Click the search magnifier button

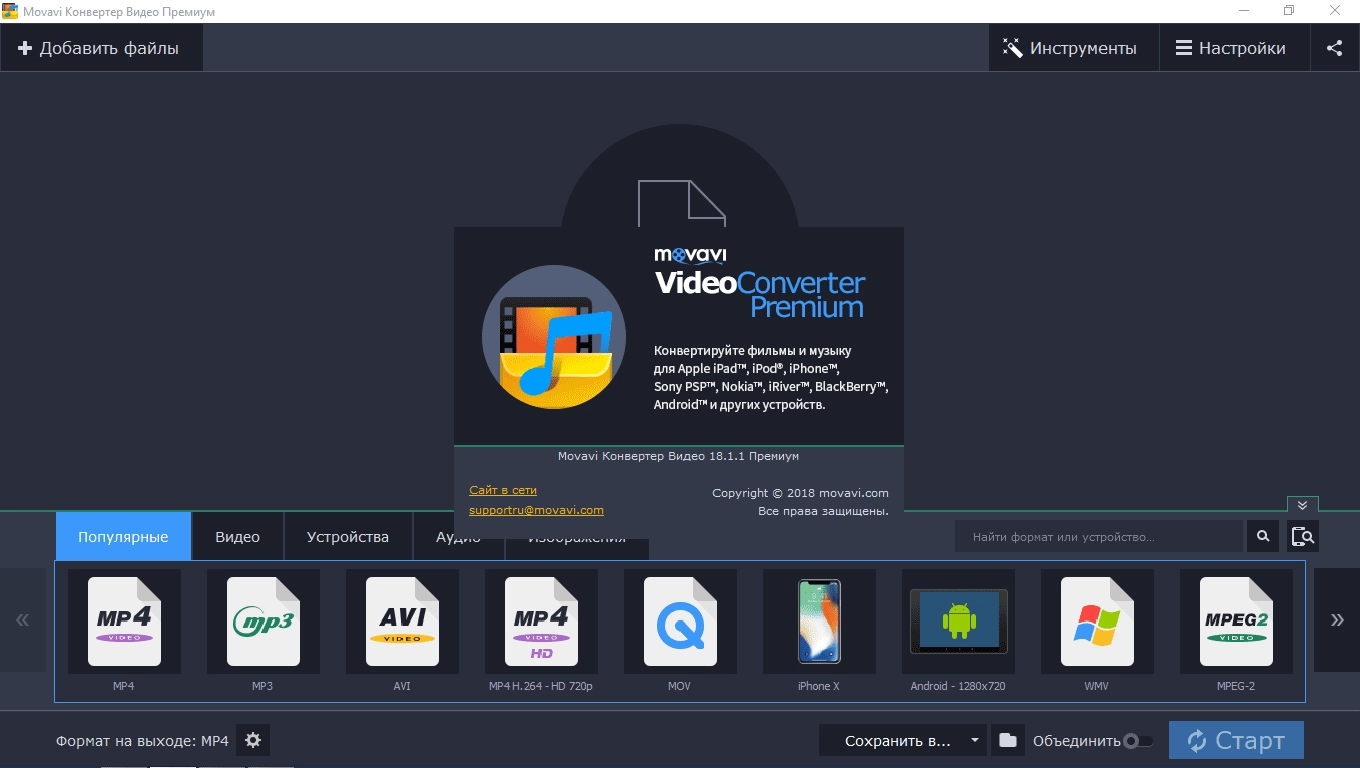(1263, 537)
